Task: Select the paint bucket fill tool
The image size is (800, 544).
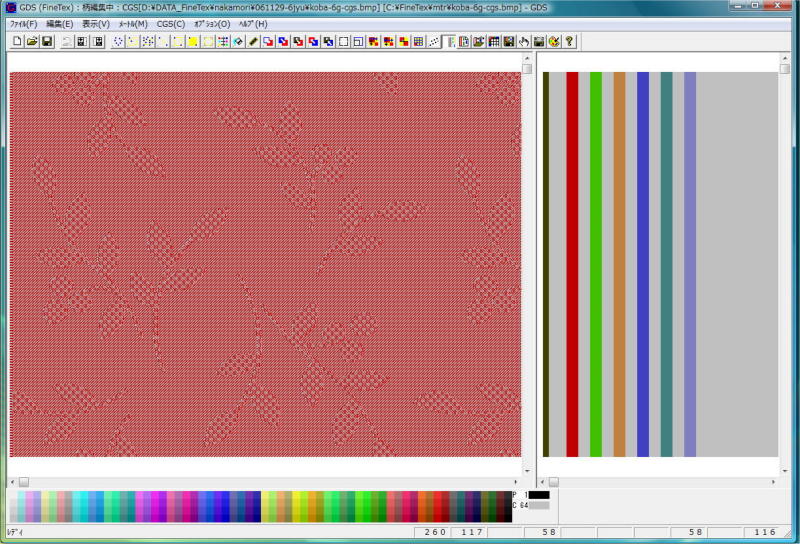Action: coord(238,41)
